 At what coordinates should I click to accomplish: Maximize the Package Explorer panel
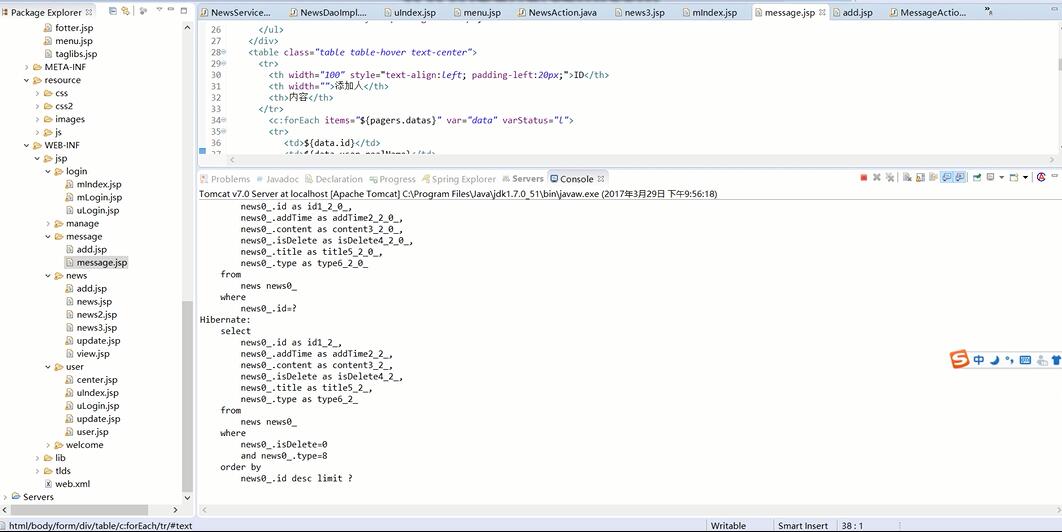click(184, 11)
